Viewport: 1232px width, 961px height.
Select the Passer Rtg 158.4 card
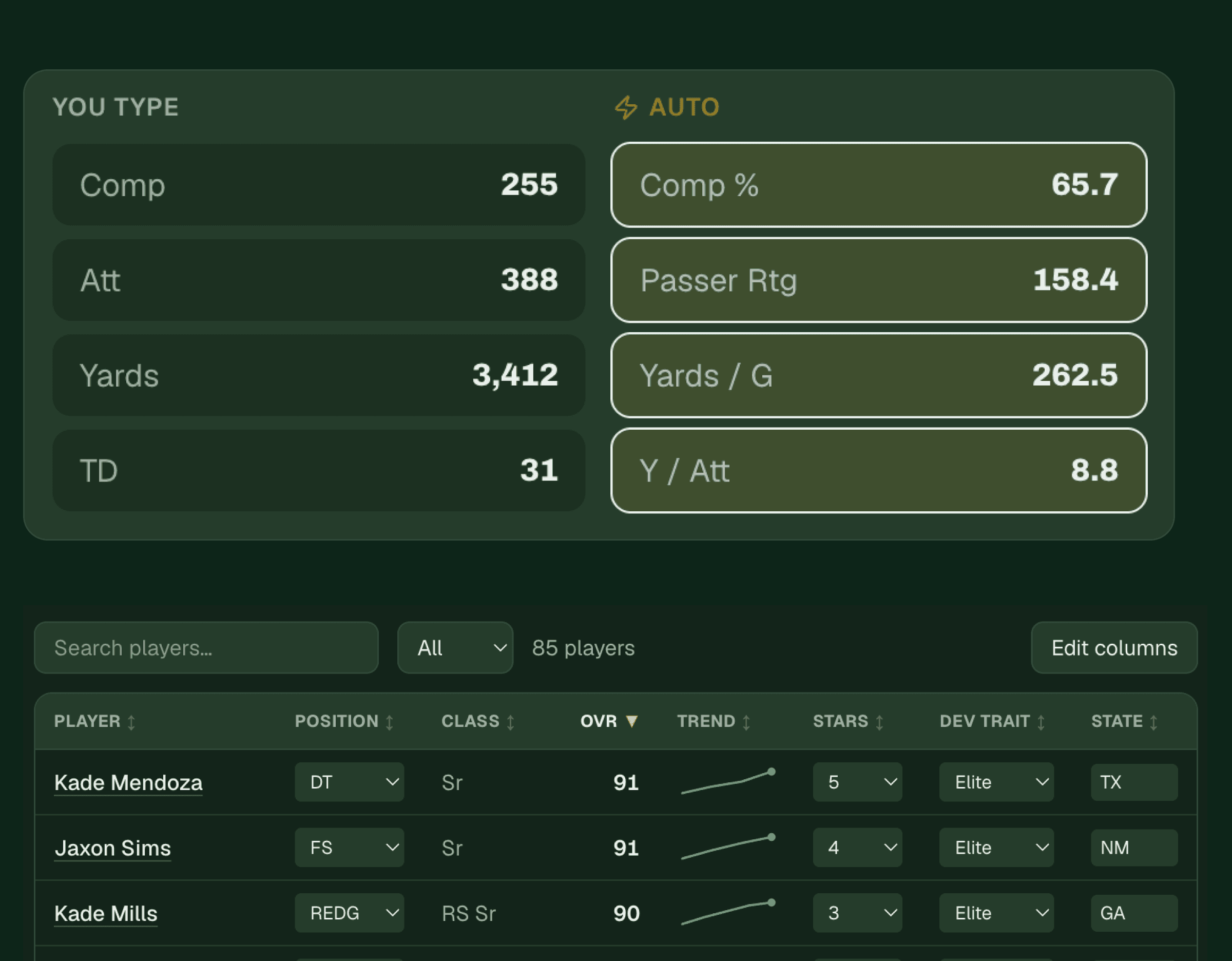click(x=879, y=280)
